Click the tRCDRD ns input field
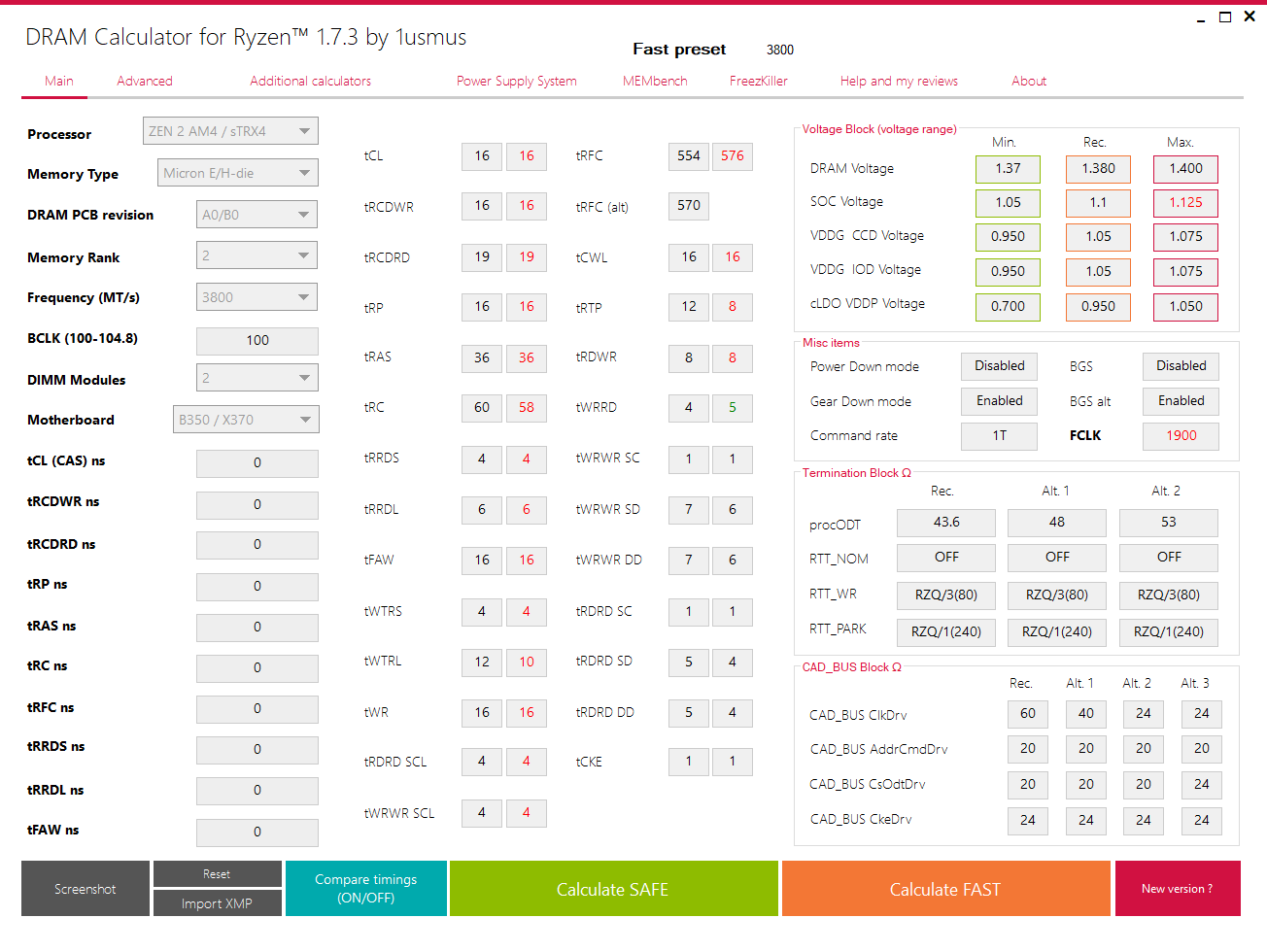The width and height of the screenshot is (1267, 952). [257, 545]
